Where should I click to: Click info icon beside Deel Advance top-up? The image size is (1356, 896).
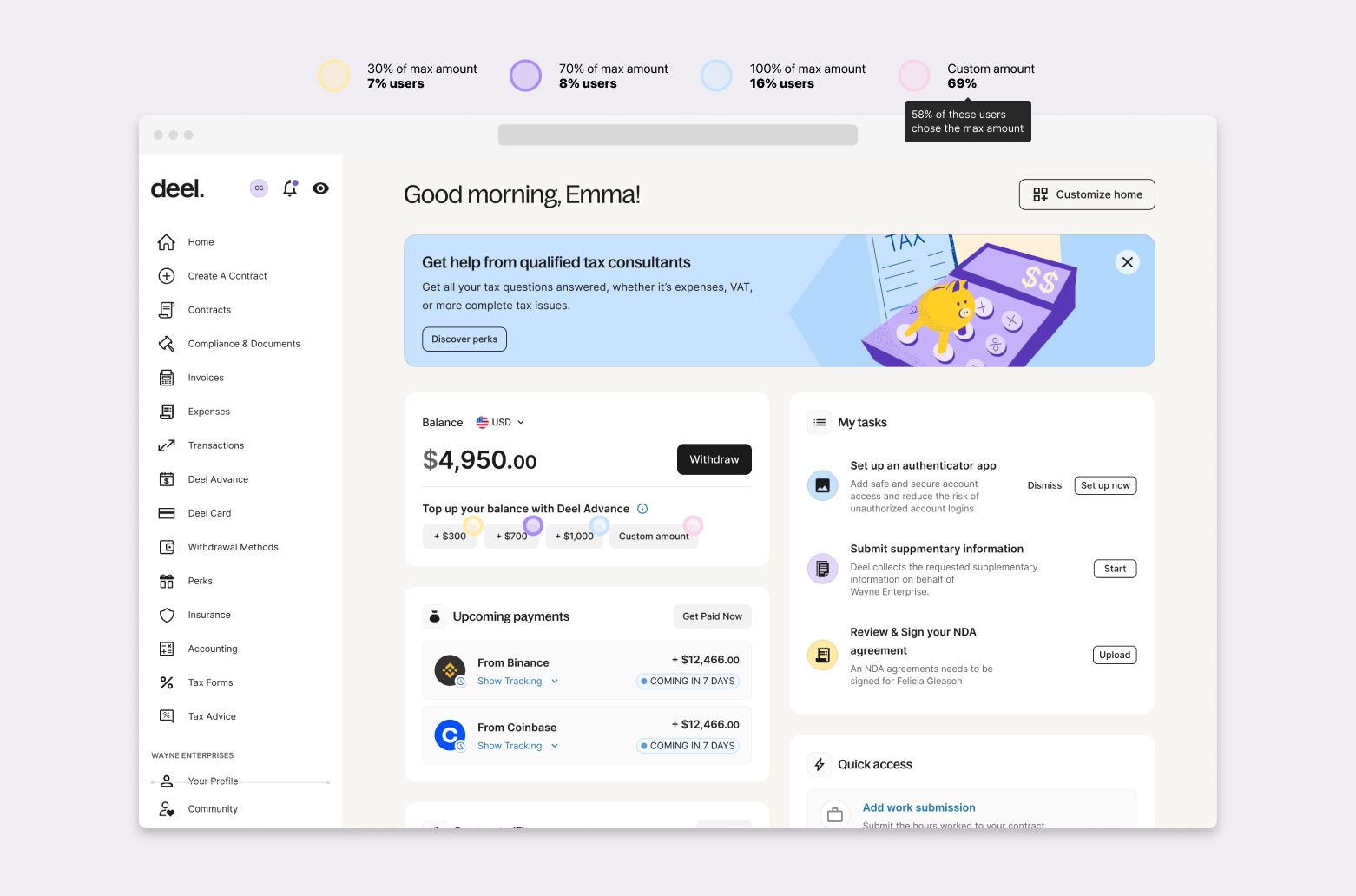[642, 509]
